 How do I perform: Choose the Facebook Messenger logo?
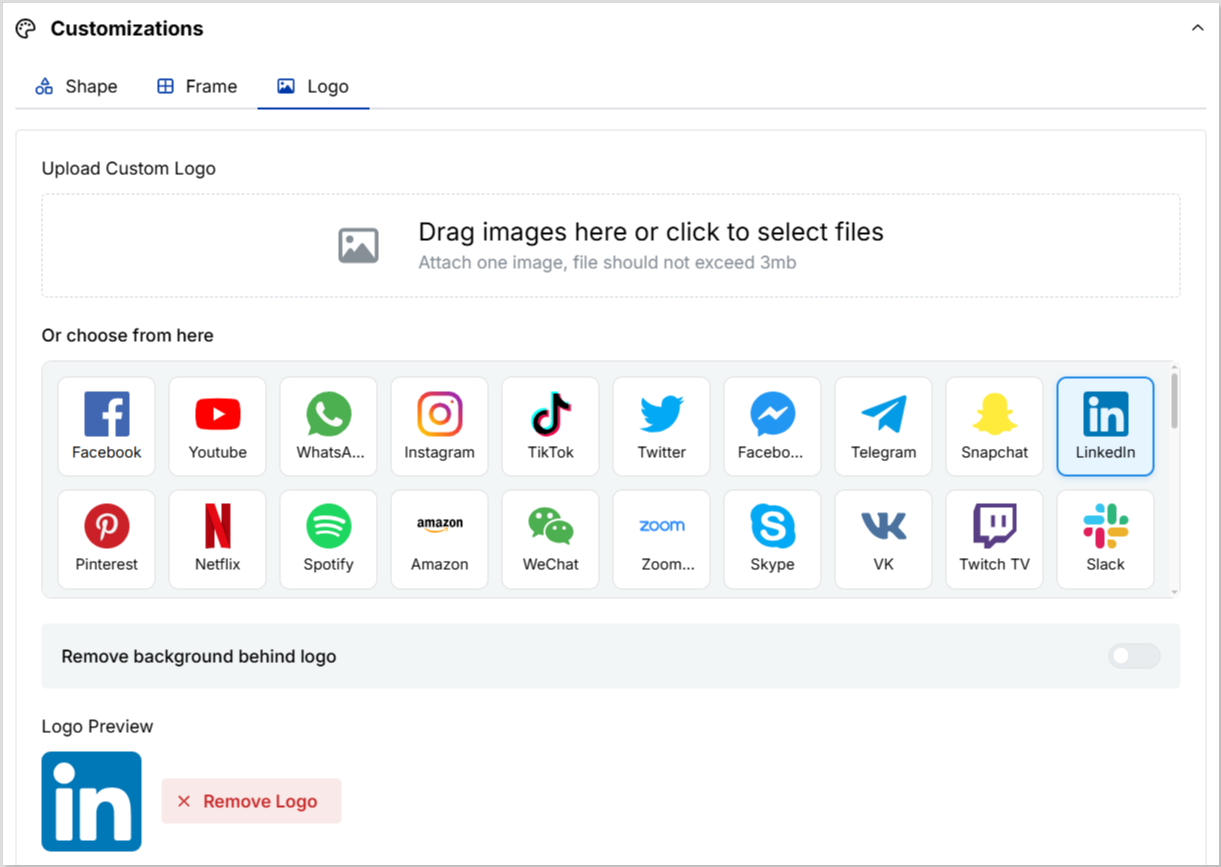tap(772, 426)
